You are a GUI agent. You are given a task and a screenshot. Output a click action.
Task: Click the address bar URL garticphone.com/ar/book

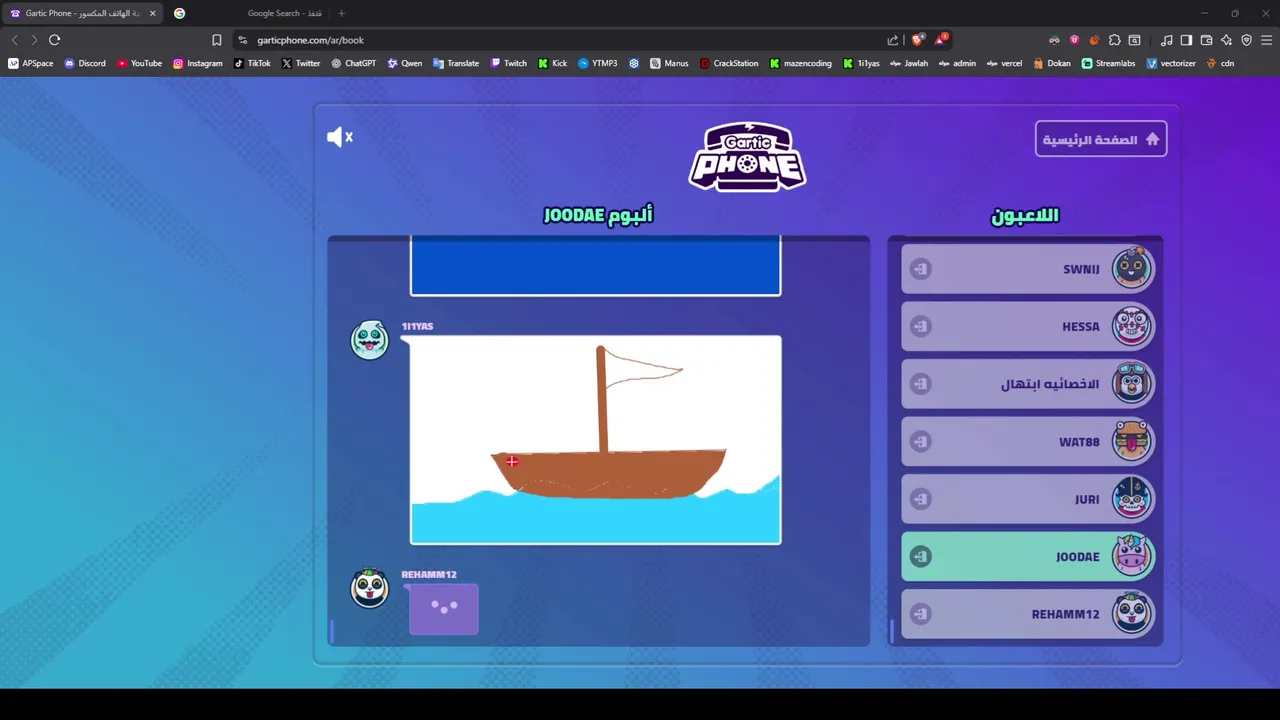pos(310,40)
